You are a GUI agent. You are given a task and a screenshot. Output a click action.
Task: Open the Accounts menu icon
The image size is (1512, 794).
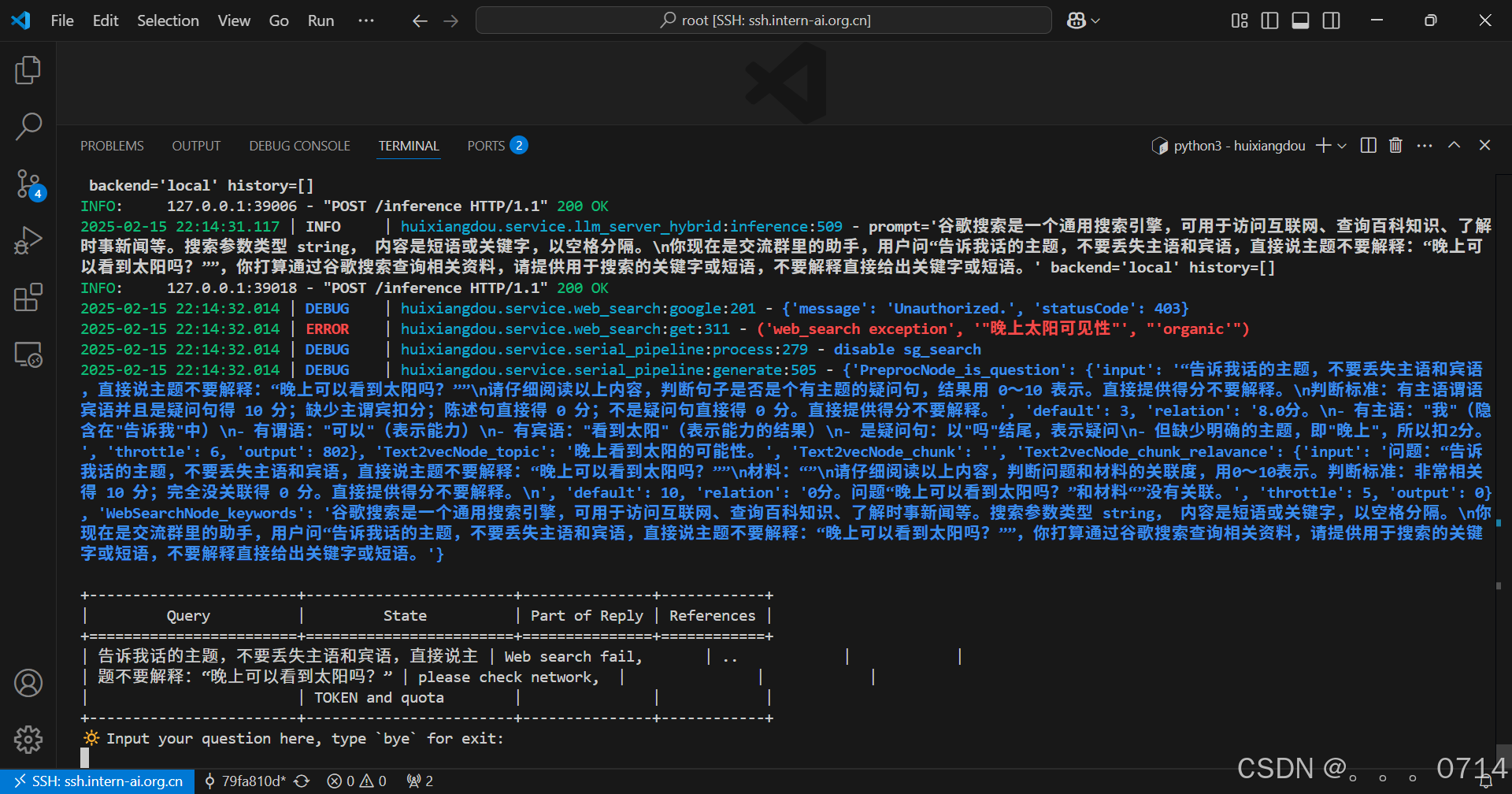[28, 683]
